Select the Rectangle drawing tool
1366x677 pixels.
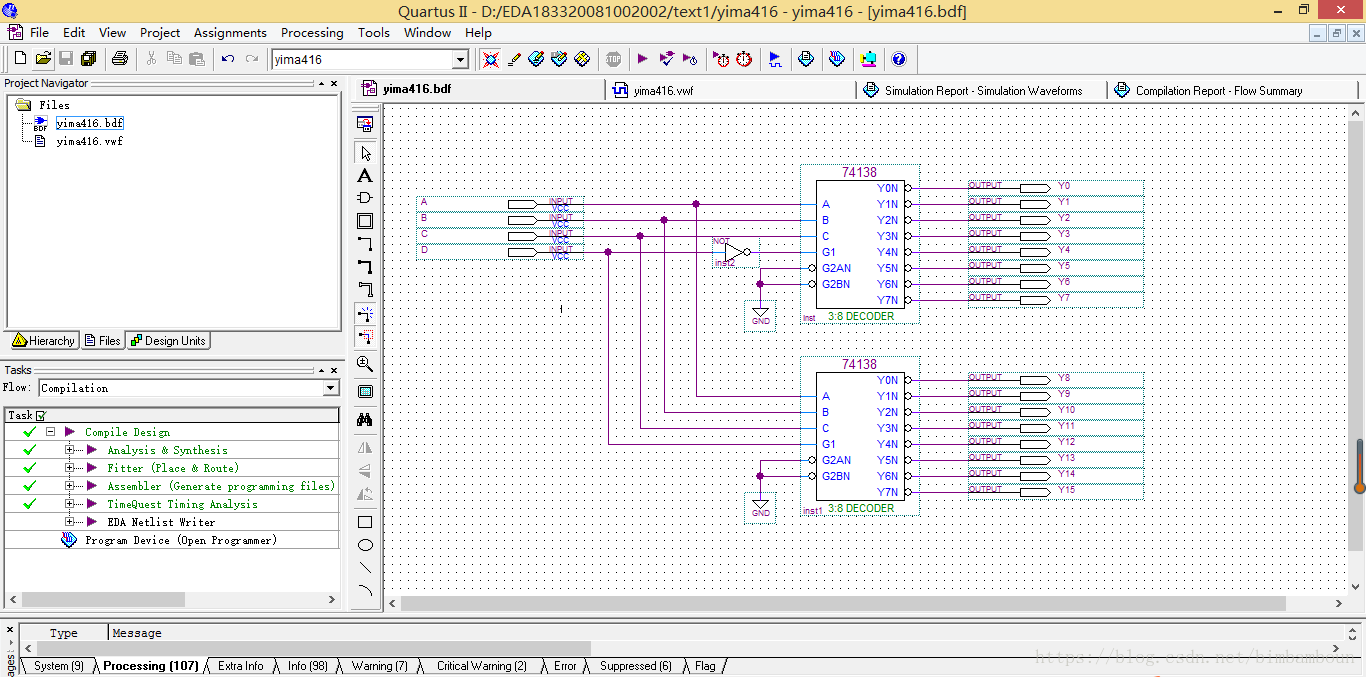click(365, 522)
